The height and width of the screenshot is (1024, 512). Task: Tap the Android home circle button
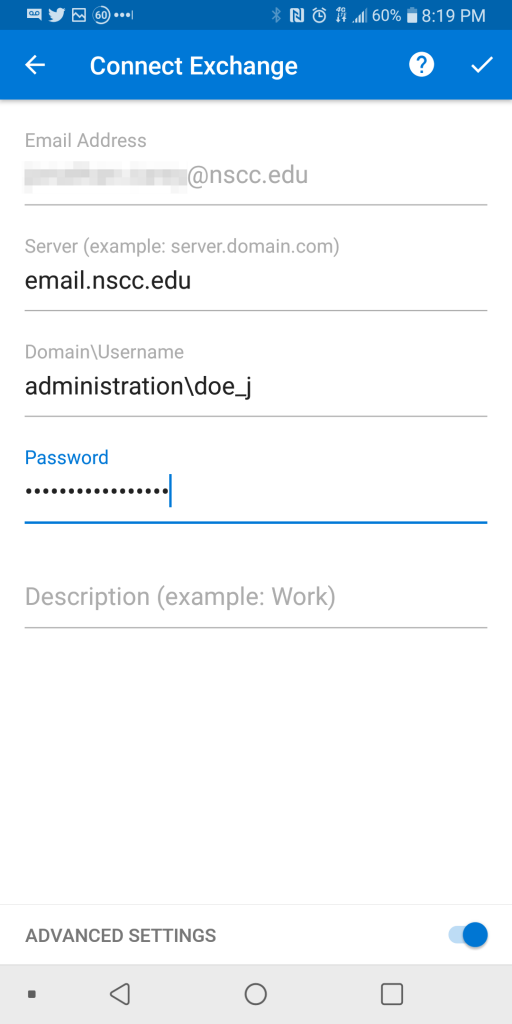coord(255,994)
